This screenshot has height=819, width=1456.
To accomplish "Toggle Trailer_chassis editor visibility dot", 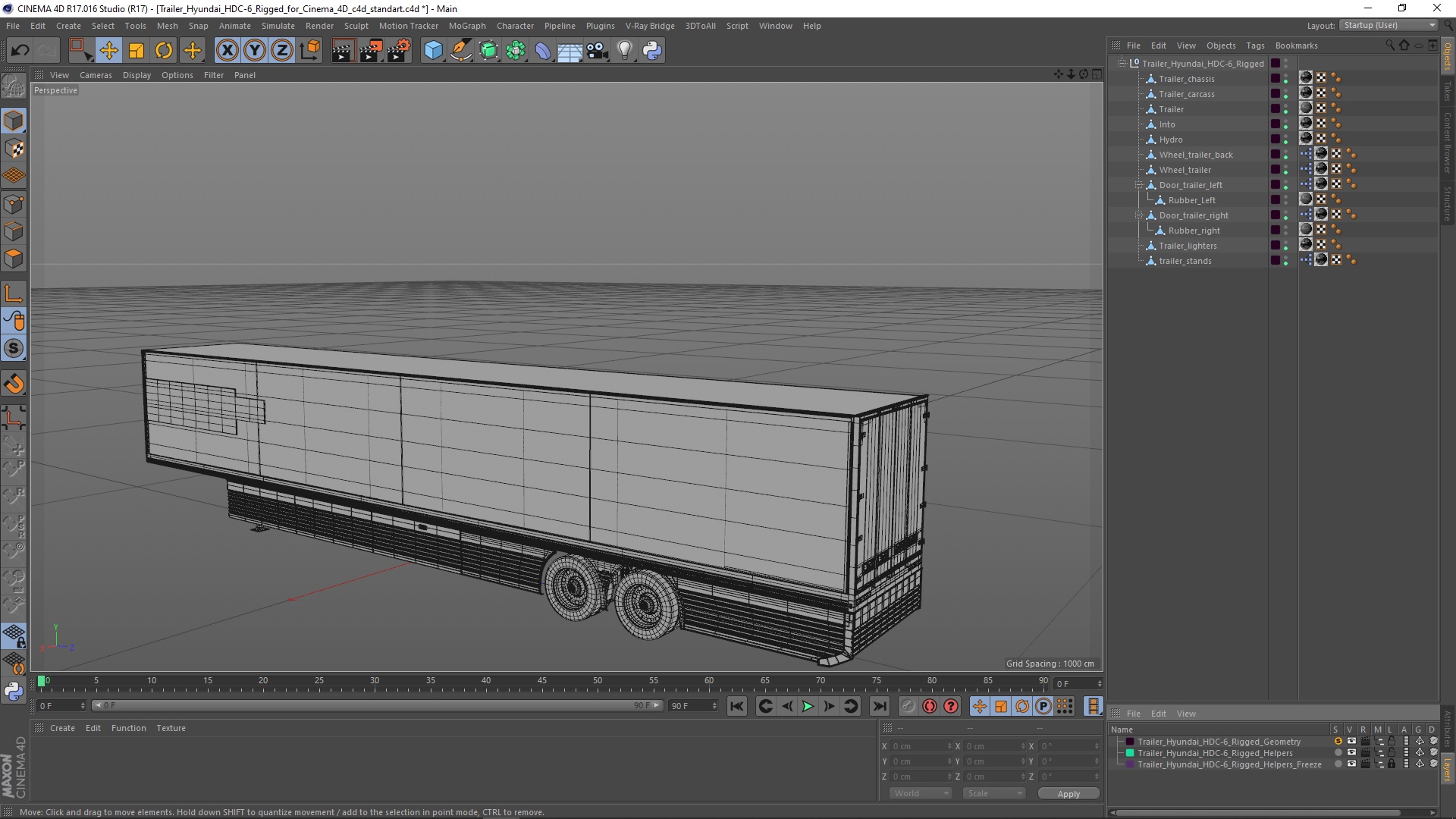I will coord(1285,76).
